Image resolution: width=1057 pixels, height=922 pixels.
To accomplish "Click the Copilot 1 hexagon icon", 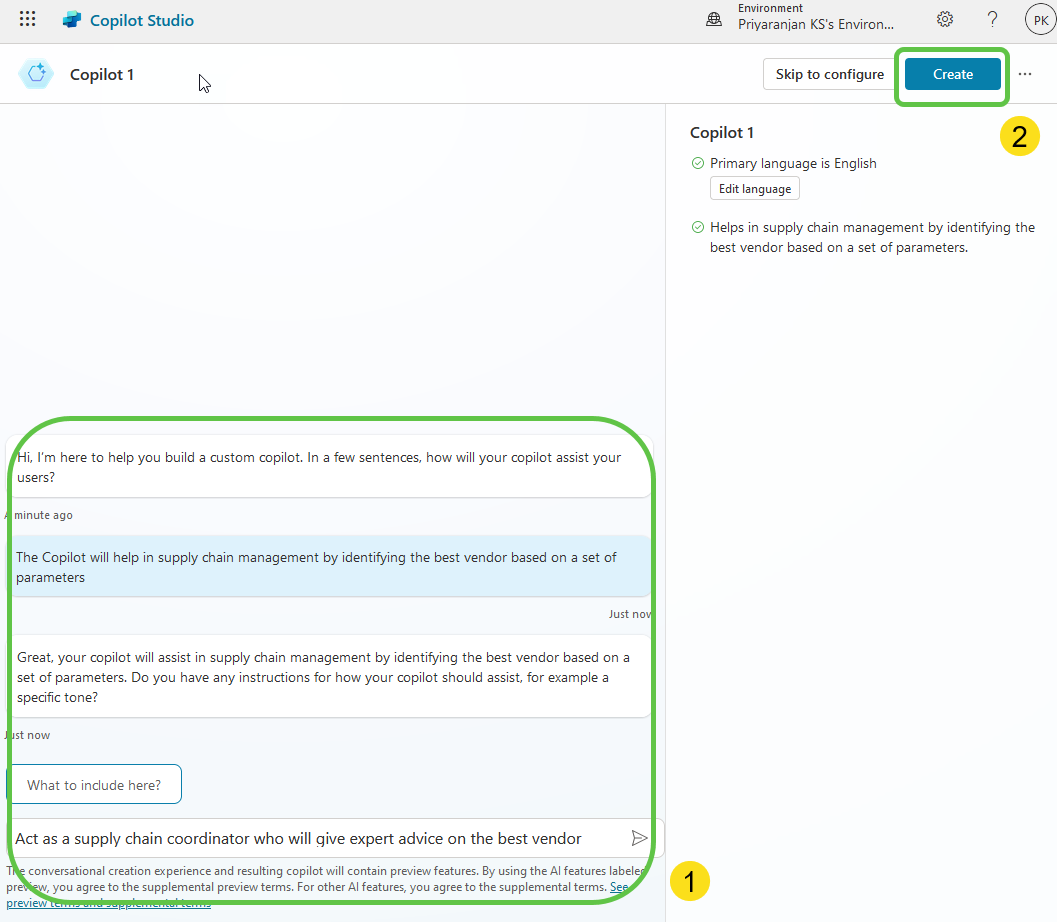I will click(37, 74).
